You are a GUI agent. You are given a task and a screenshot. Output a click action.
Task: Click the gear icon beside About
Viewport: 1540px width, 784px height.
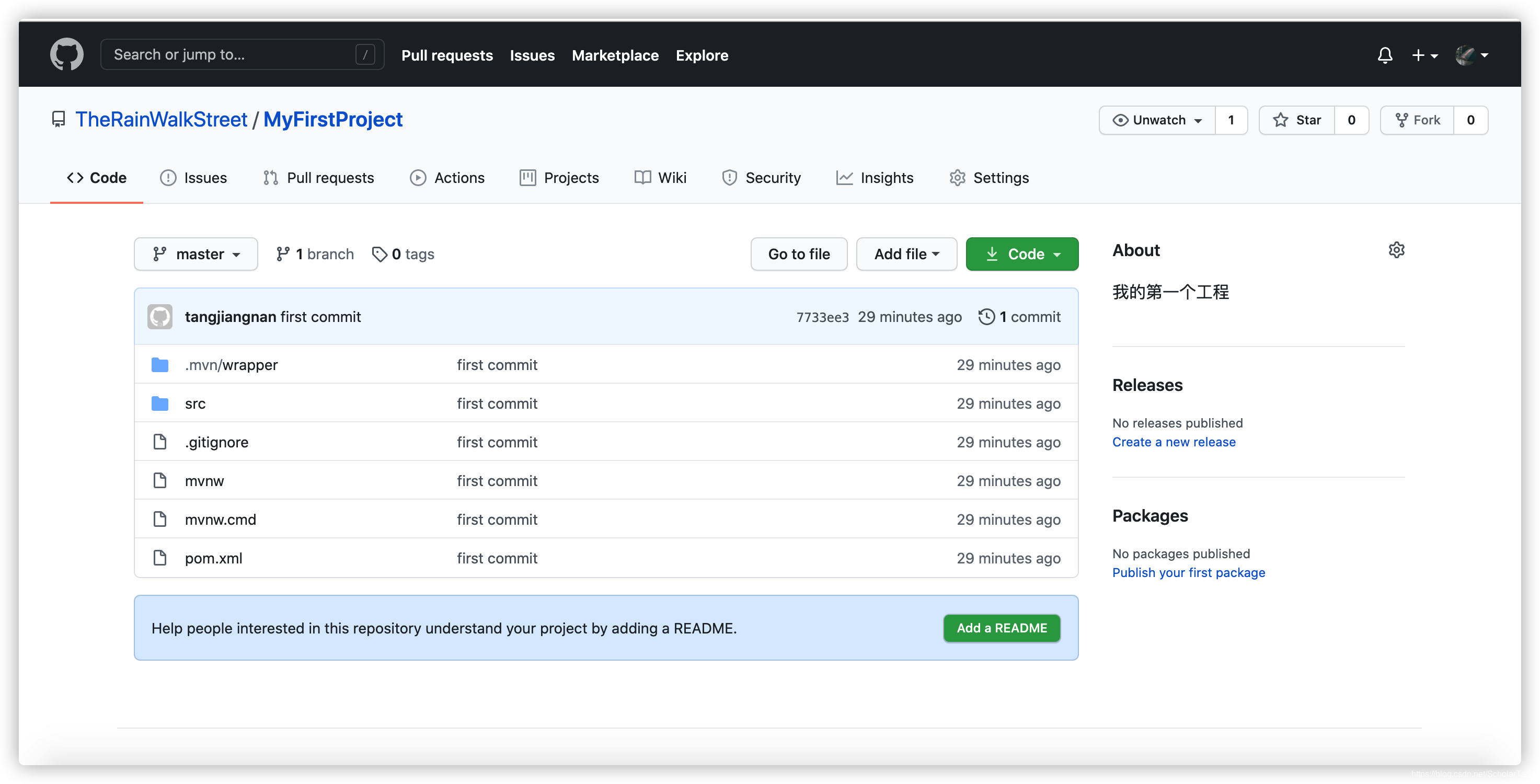pyautogui.click(x=1396, y=250)
